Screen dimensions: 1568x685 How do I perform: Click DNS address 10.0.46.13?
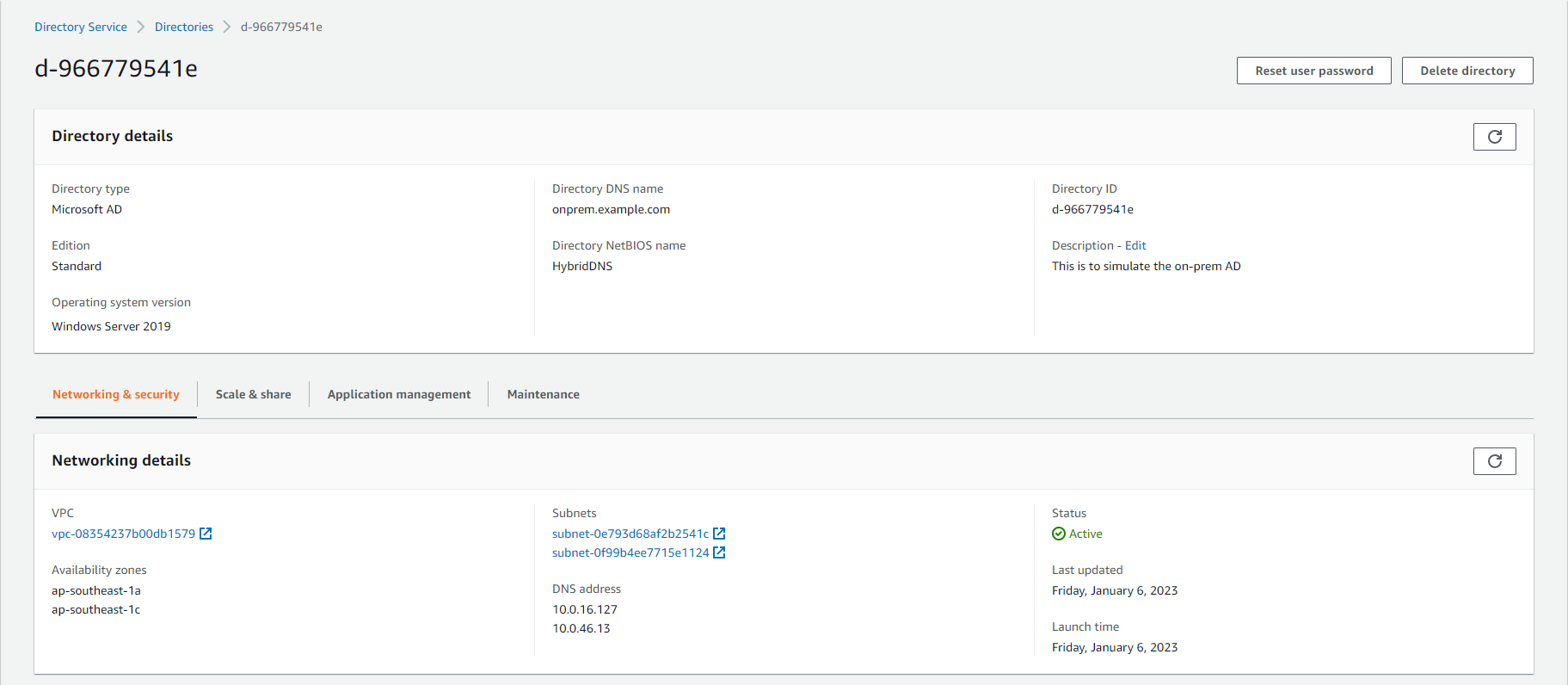581,628
